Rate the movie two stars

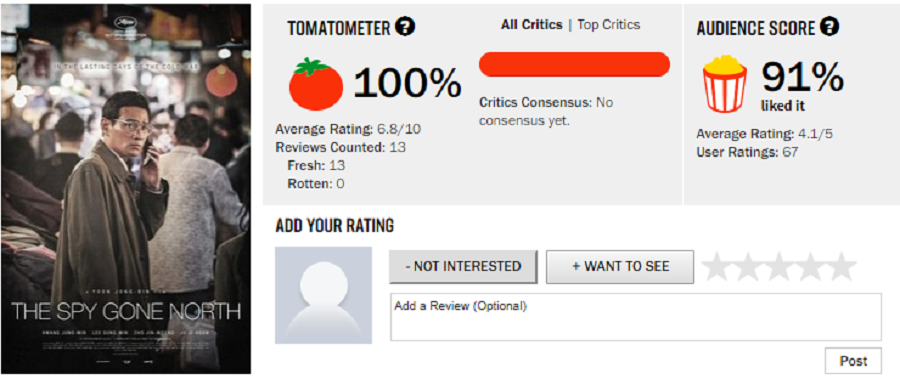pyautogui.click(x=748, y=267)
